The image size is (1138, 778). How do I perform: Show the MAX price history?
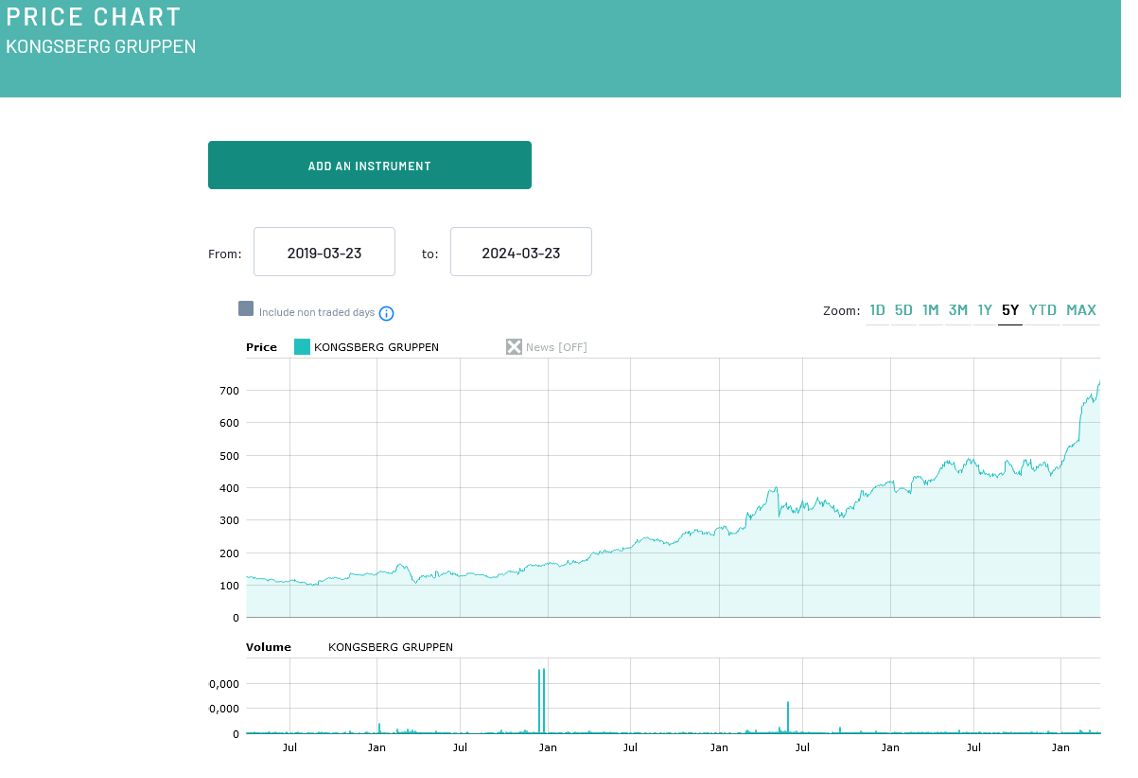pos(1081,310)
